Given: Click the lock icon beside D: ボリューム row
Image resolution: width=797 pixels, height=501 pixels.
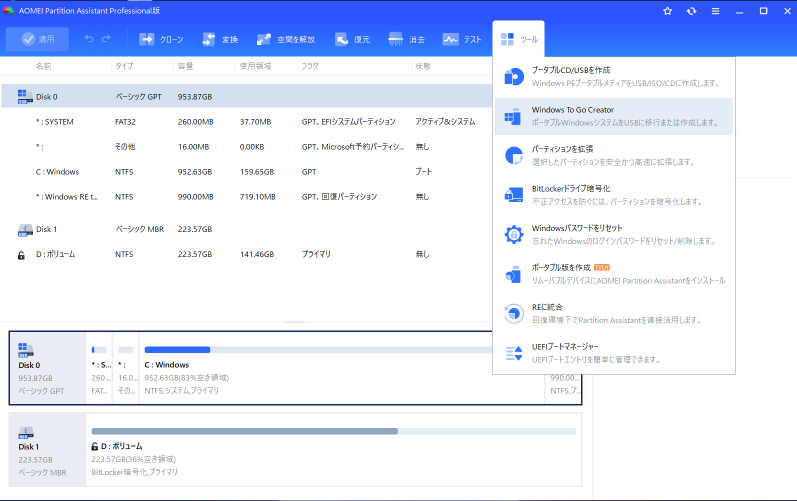Looking at the screenshot, I should 21,255.
